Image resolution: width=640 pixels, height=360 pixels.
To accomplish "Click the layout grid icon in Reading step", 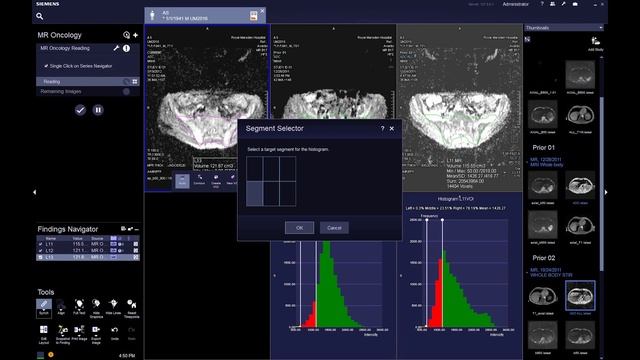I will tap(135, 82).
